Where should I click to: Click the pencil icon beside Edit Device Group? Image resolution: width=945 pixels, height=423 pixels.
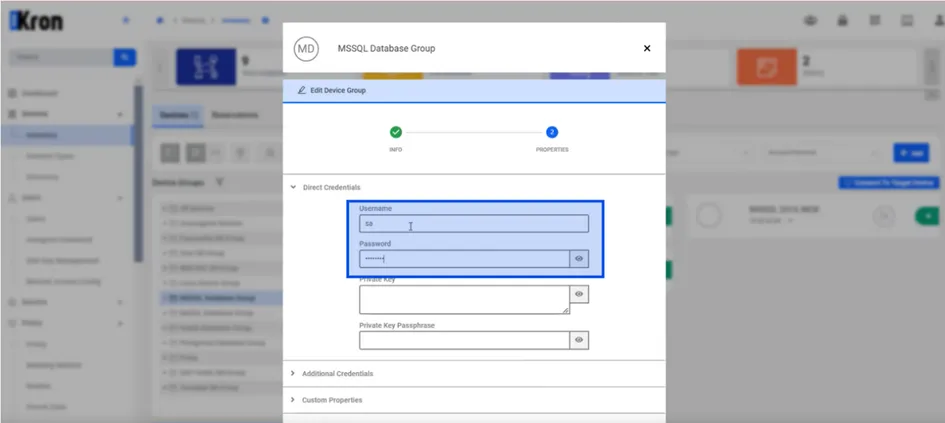point(301,90)
